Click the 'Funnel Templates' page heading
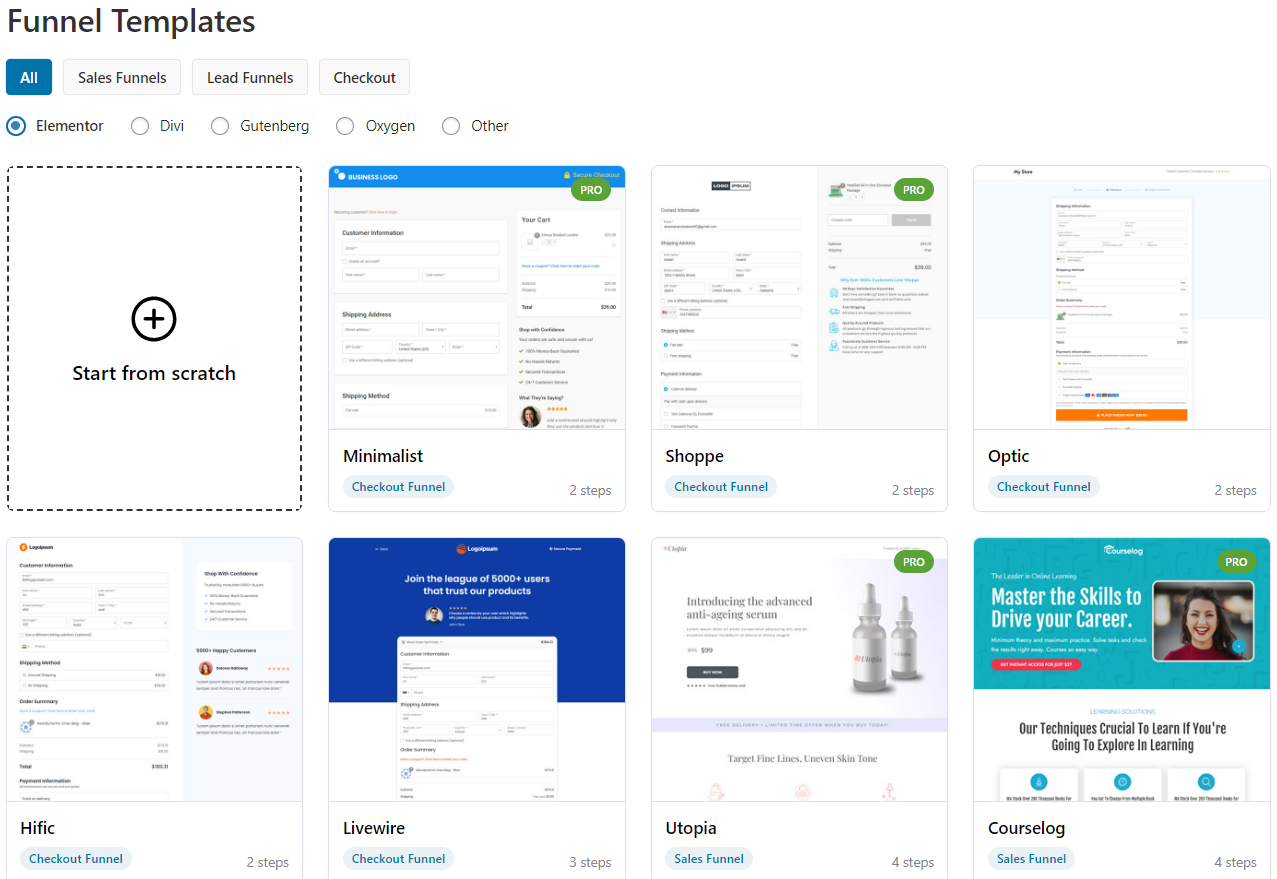Viewport: 1277px width, 879px height. 131,21
